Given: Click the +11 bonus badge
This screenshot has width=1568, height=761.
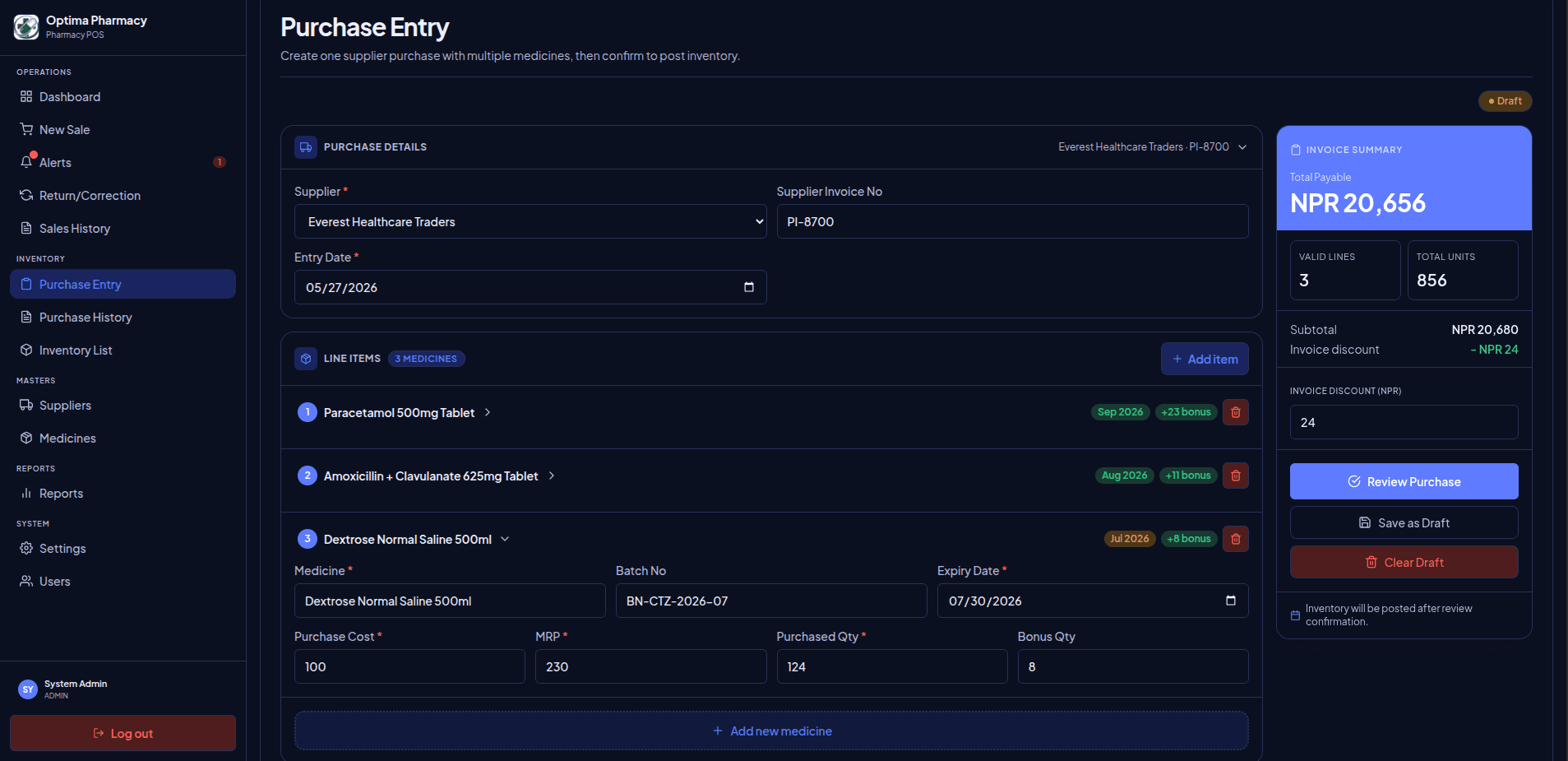Looking at the screenshot, I should coord(1188,476).
